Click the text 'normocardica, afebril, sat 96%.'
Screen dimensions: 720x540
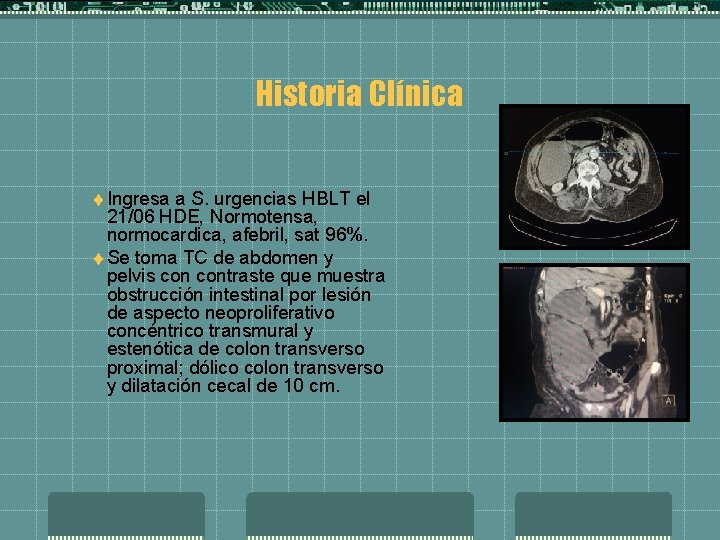(x=237, y=235)
